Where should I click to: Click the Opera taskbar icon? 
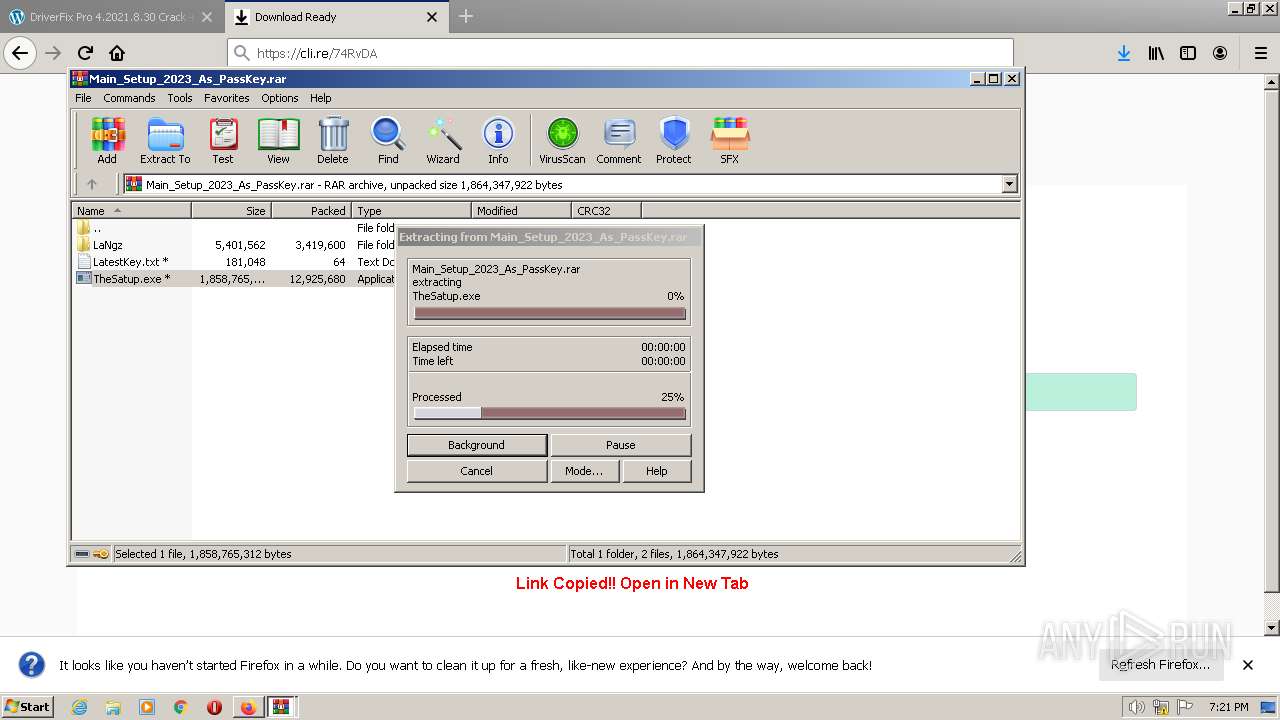click(x=214, y=707)
